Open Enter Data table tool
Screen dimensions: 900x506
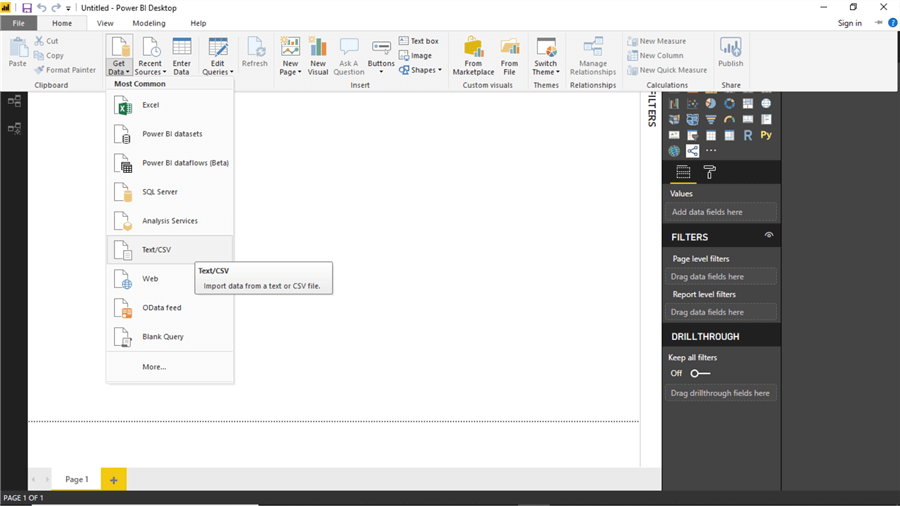[x=181, y=56]
